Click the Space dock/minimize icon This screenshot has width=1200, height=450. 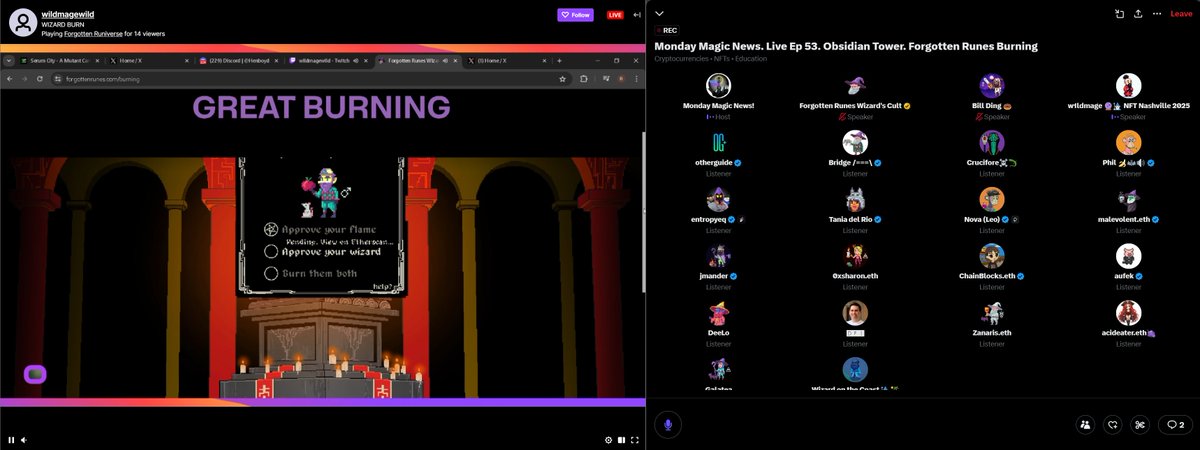point(1120,14)
